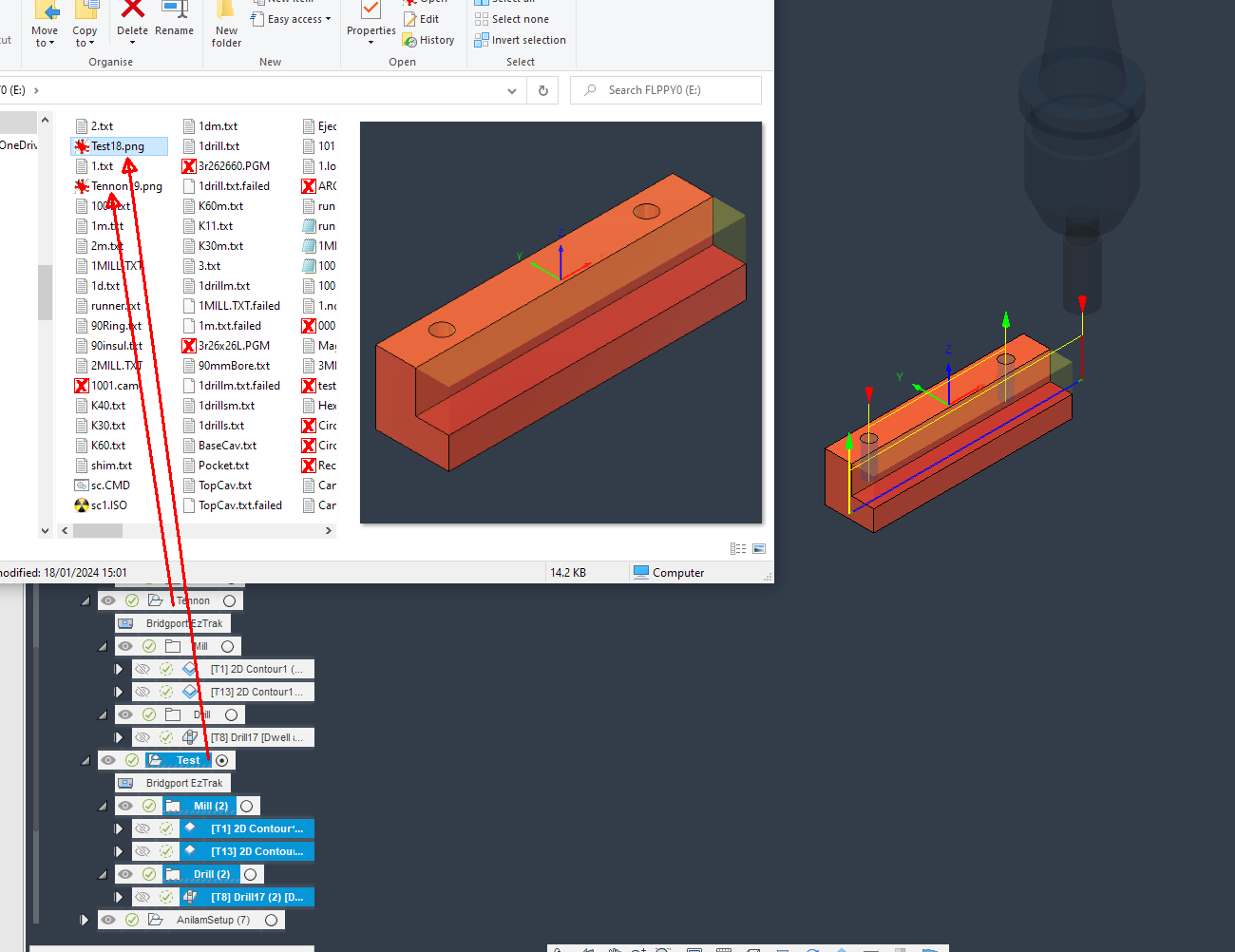Refresh the FLPPY0 folder view
1235x952 pixels.
point(543,90)
